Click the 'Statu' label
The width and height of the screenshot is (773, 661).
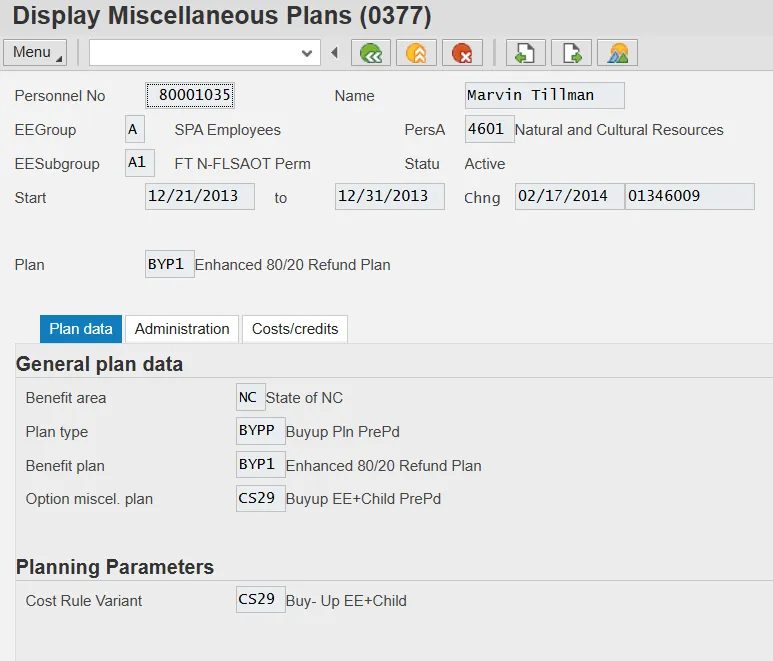[422, 164]
